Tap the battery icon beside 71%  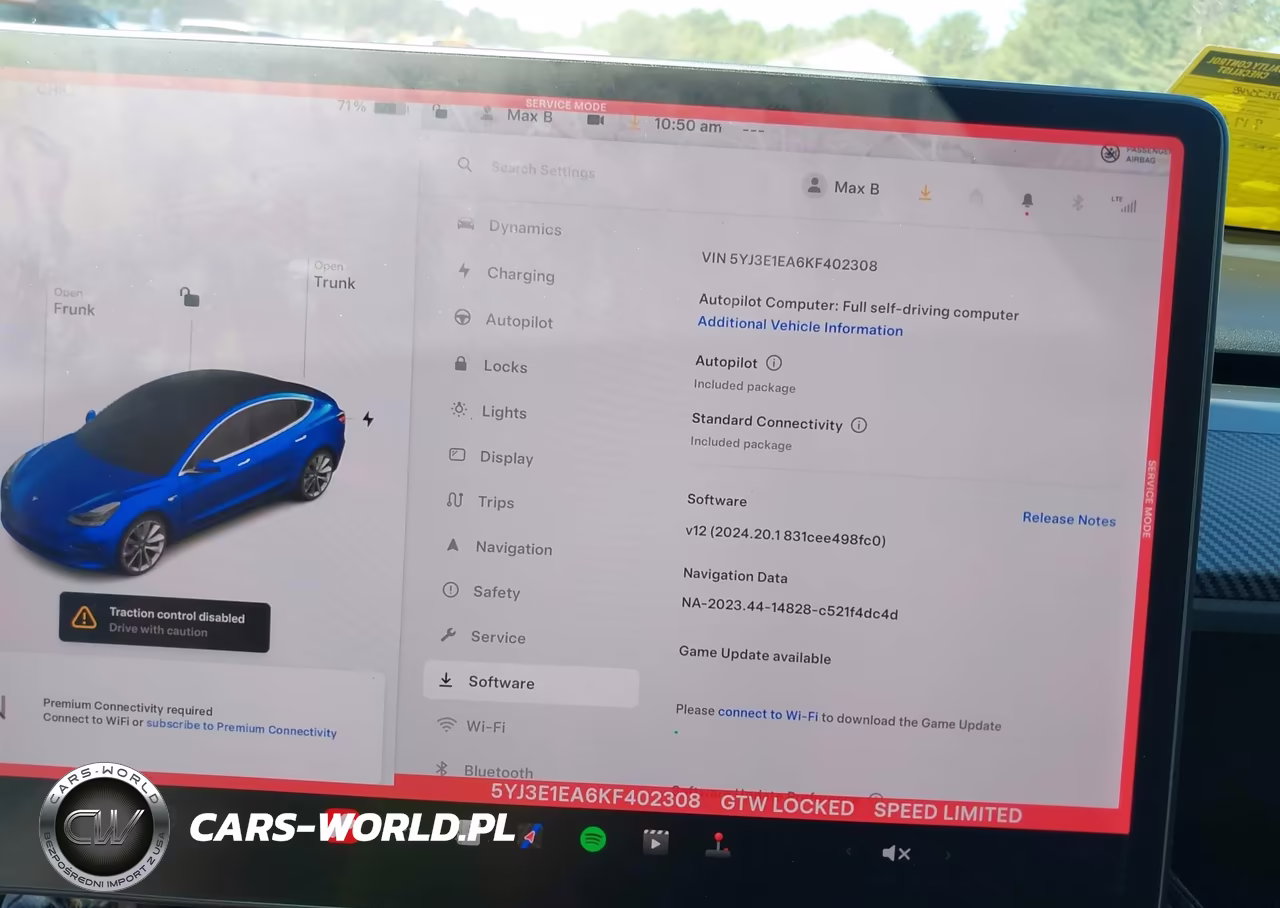click(x=390, y=108)
